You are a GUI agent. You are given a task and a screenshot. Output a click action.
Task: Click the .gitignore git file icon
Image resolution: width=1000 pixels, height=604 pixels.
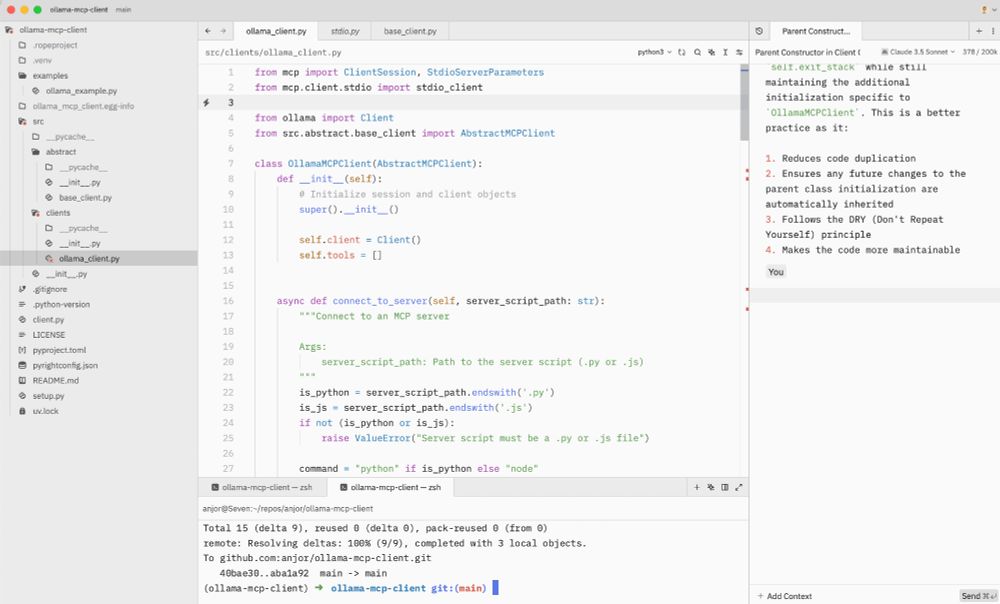(22, 290)
